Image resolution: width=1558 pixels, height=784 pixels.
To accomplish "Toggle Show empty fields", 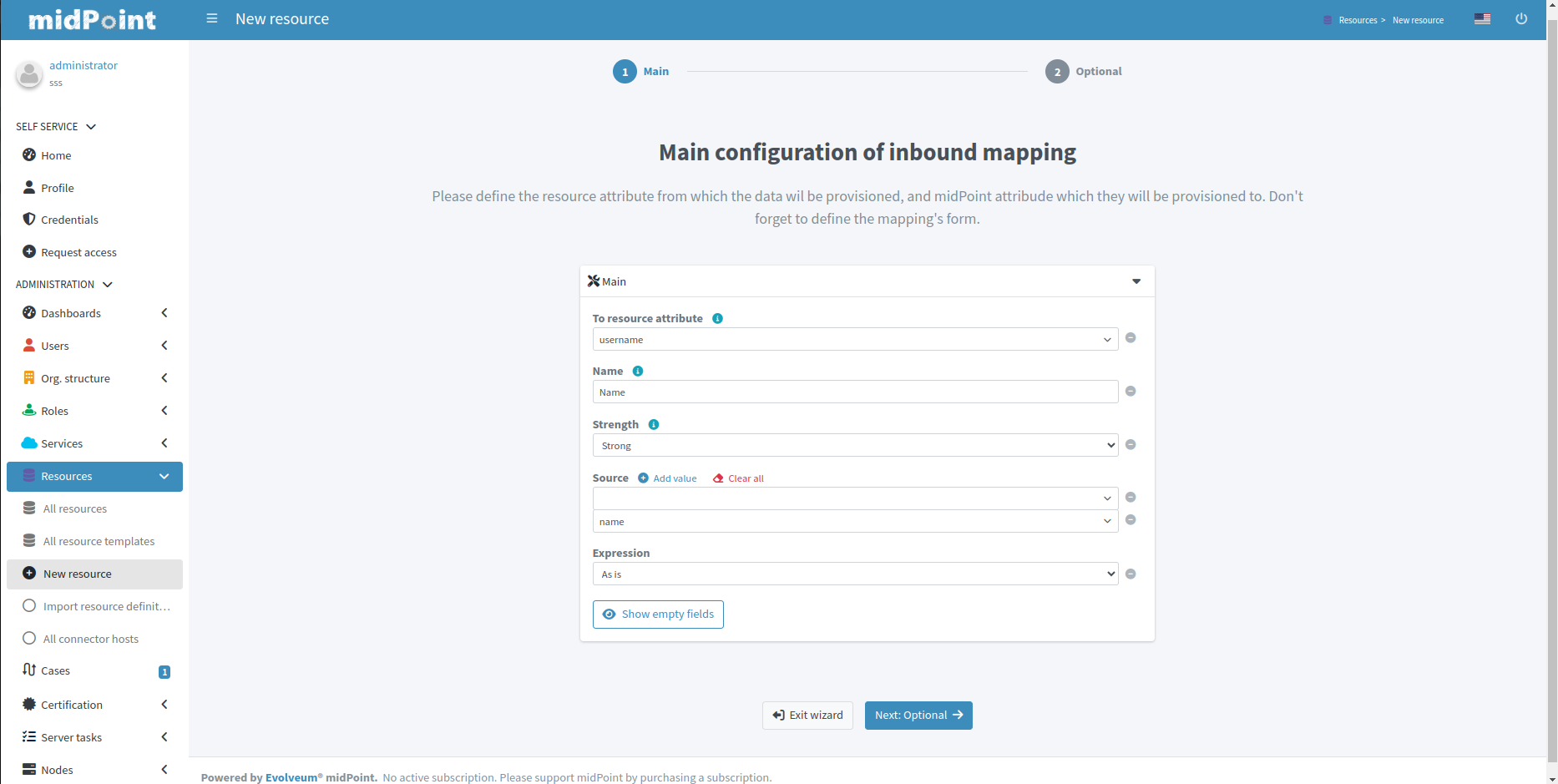I will click(658, 615).
